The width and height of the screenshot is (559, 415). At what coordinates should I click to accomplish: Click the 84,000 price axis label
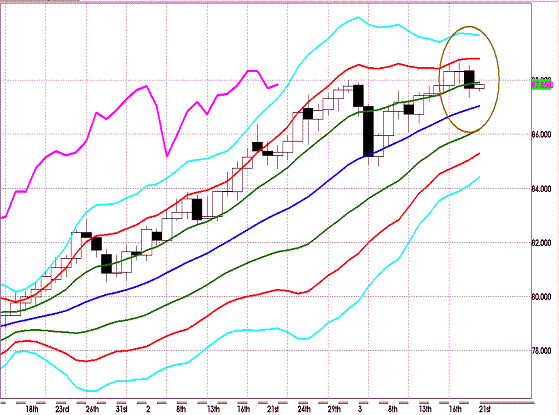point(541,189)
